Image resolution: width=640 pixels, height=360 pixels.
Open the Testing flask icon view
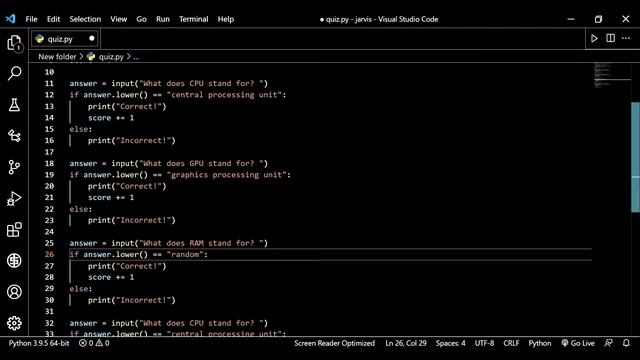(14, 105)
